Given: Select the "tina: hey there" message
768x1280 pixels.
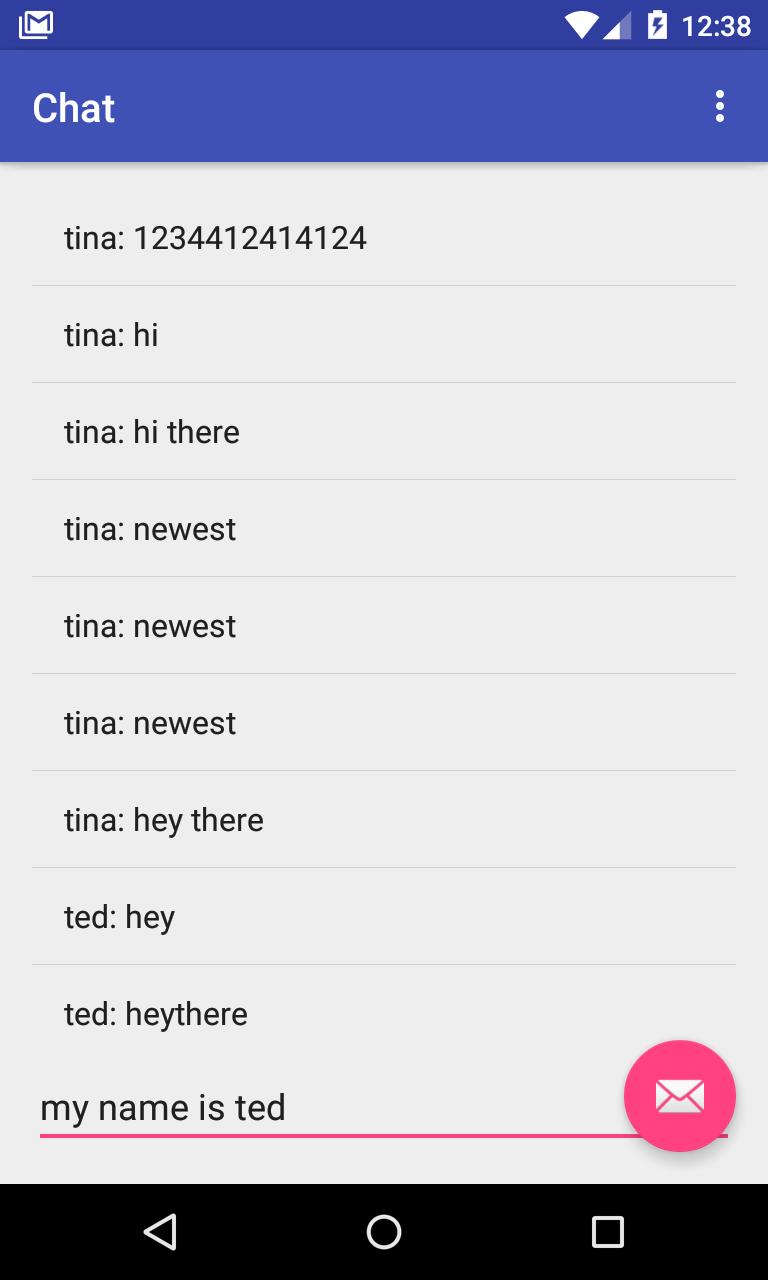Looking at the screenshot, I should pyautogui.click(x=384, y=819).
